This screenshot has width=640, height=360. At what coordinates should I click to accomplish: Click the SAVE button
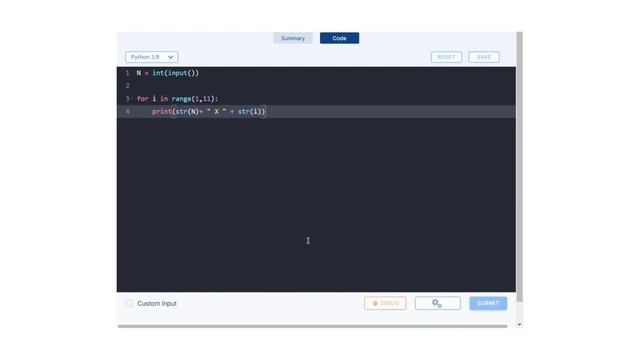[484, 57]
